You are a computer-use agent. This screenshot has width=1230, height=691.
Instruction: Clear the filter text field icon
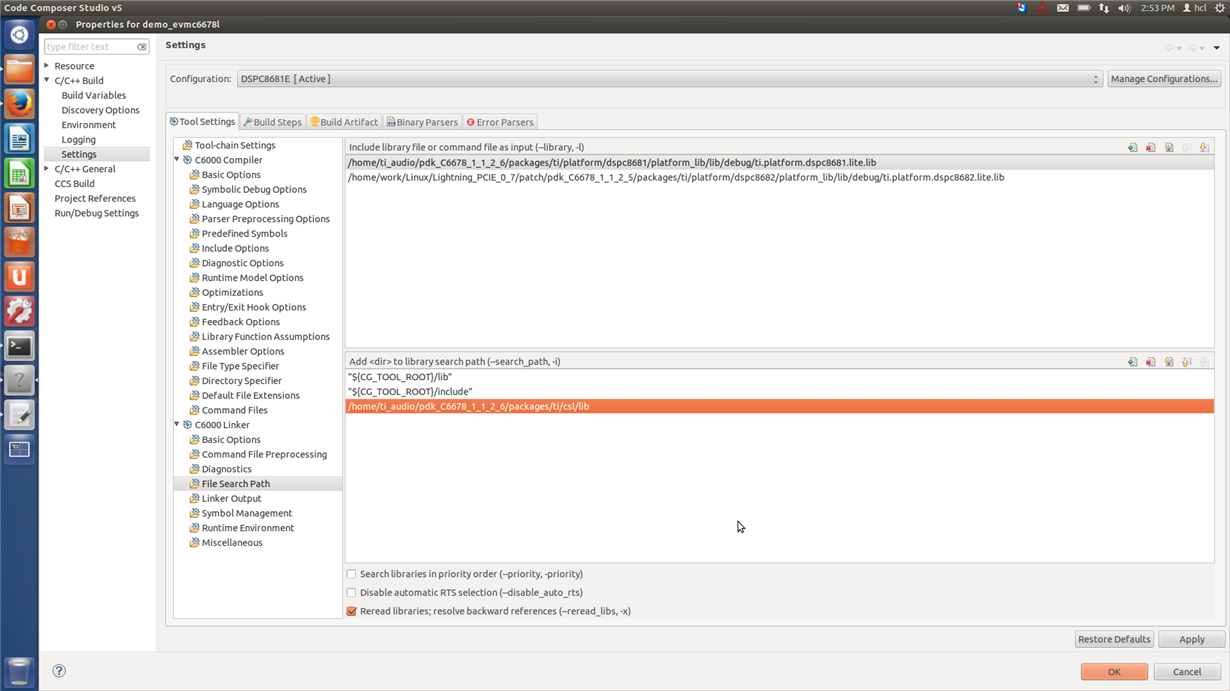tap(142, 47)
